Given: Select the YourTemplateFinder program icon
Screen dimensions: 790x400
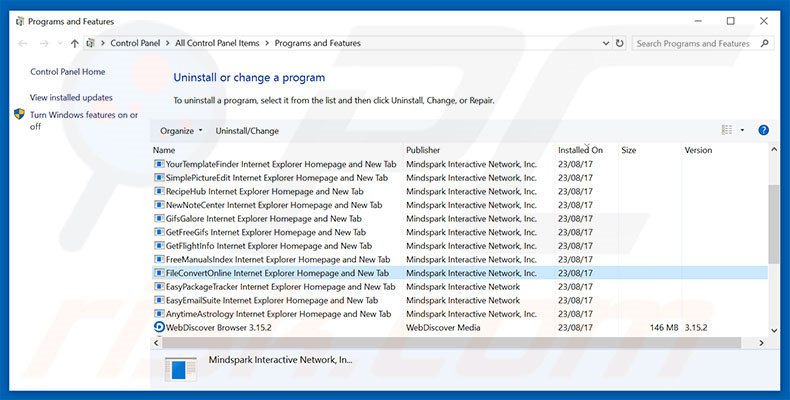Looking at the screenshot, I should point(159,164).
